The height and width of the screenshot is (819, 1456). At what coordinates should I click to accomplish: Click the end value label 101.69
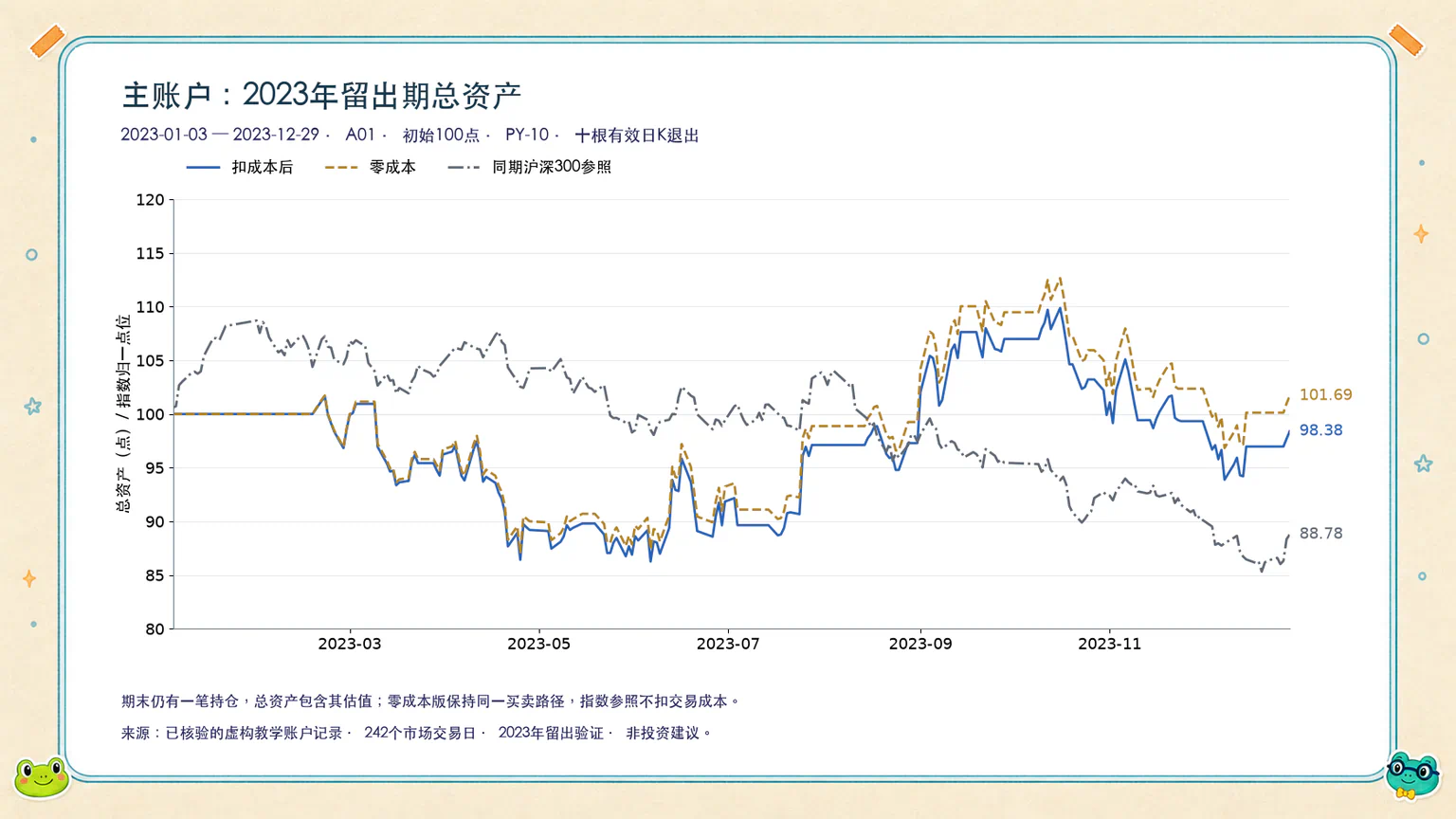point(1325,394)
